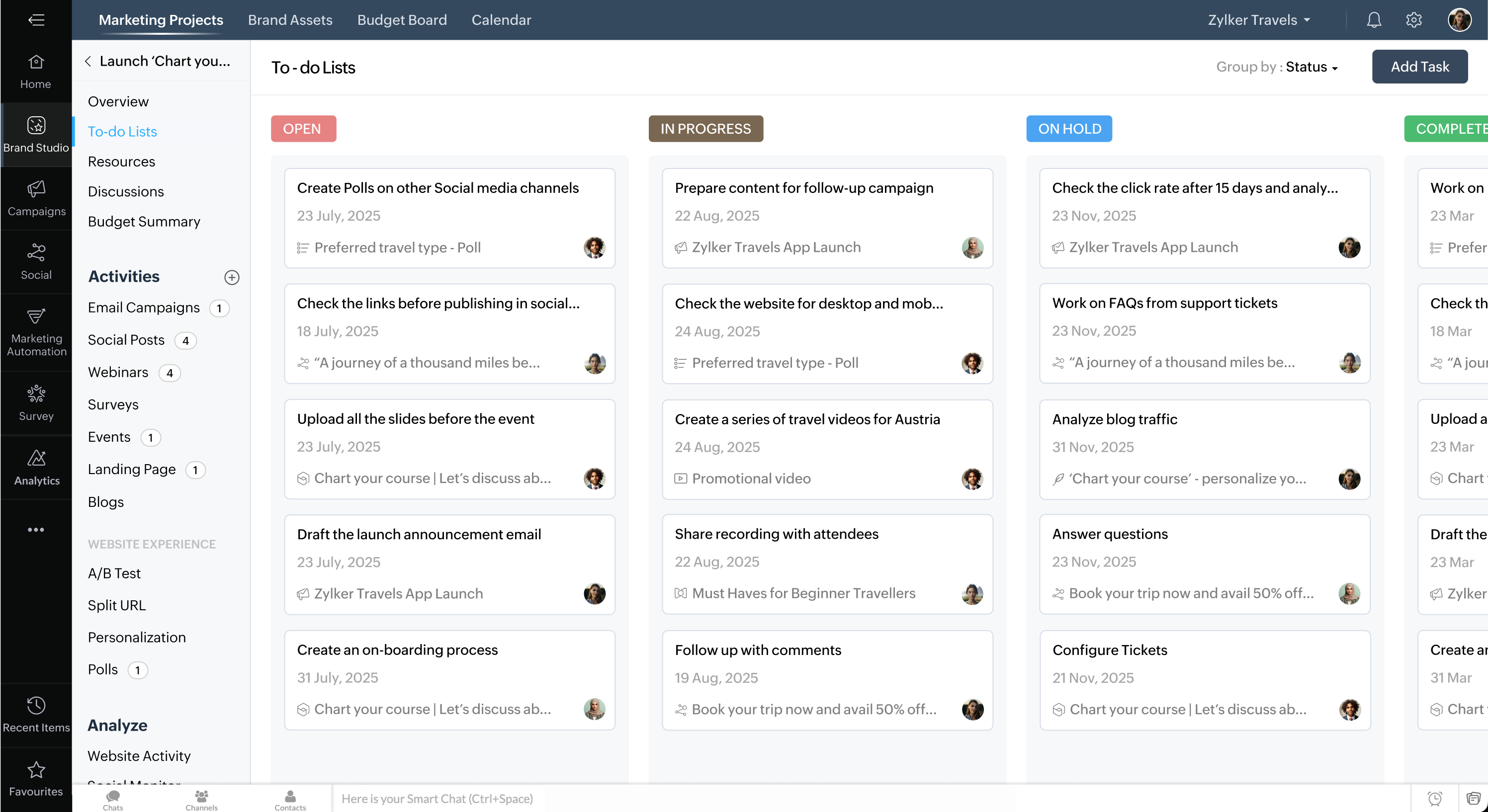Open the Zylker Travels account dropdown
This screenshot has width=1488, height=812.
click(1258, 20)
